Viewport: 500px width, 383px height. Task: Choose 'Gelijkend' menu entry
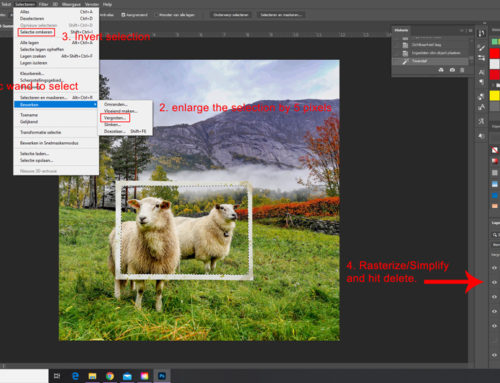coord(56,122)
